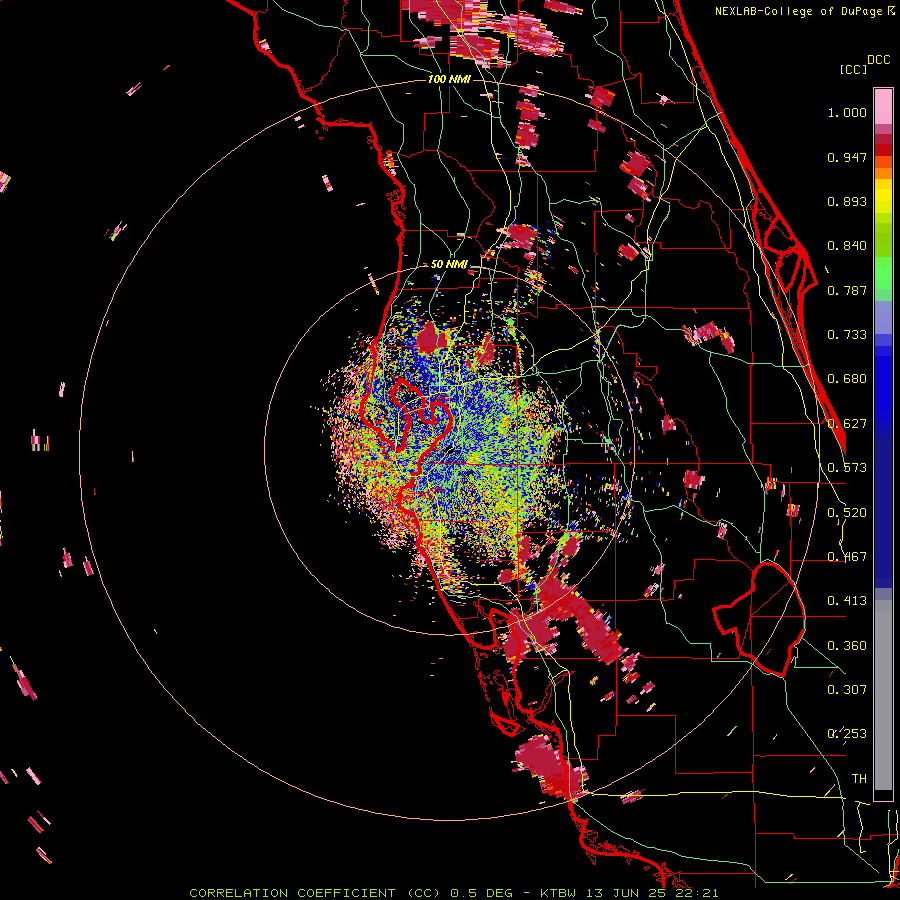
Task: Click the 0.5 DEG elevation text
Action: click(x=482, y=893)
